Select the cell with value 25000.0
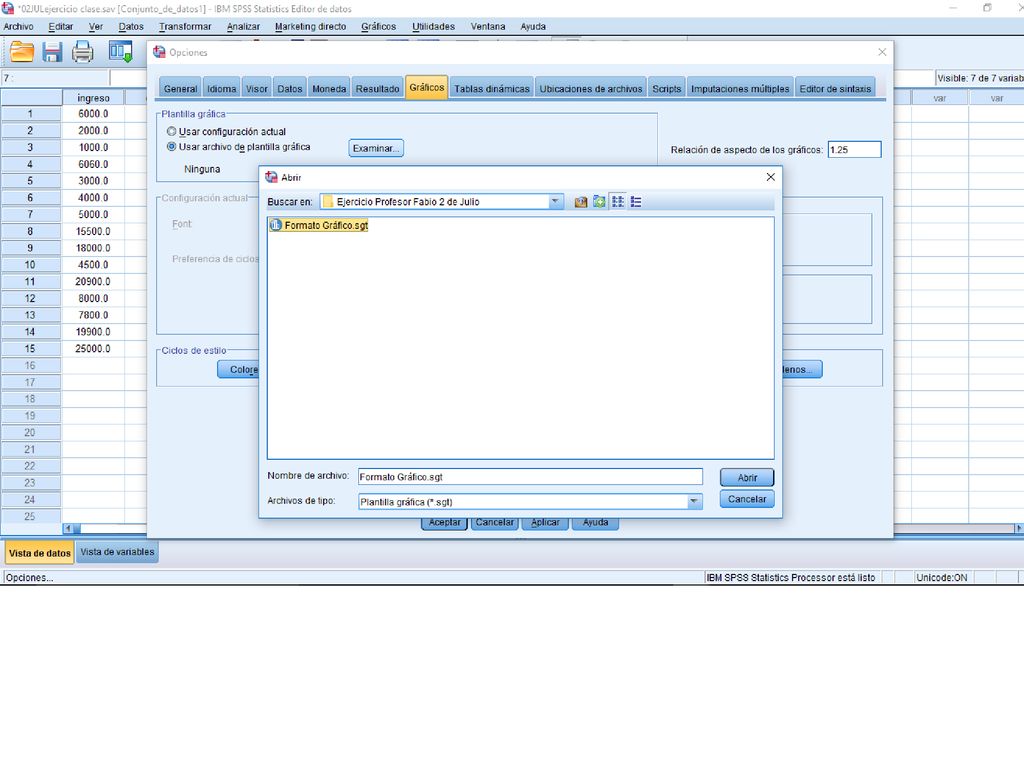This screenshot has height=768, width=1024. [93, 349]
